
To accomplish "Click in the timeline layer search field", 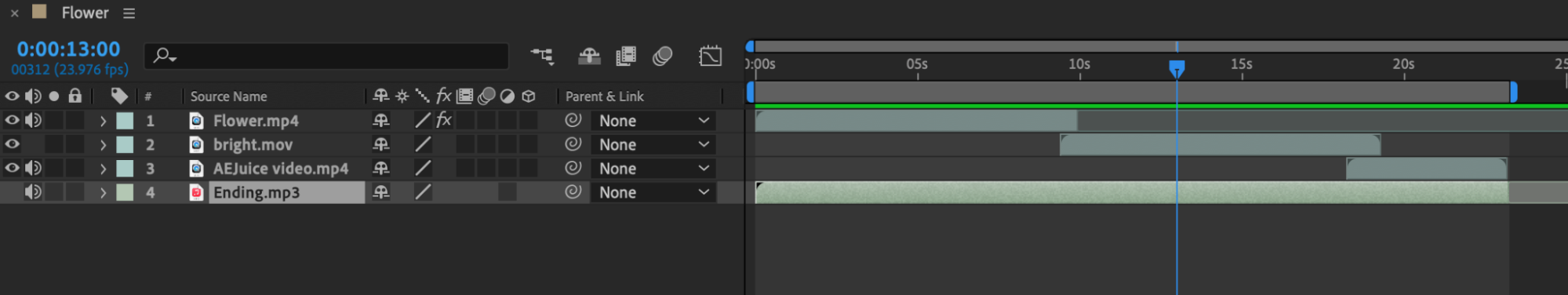I will point(327,56).
